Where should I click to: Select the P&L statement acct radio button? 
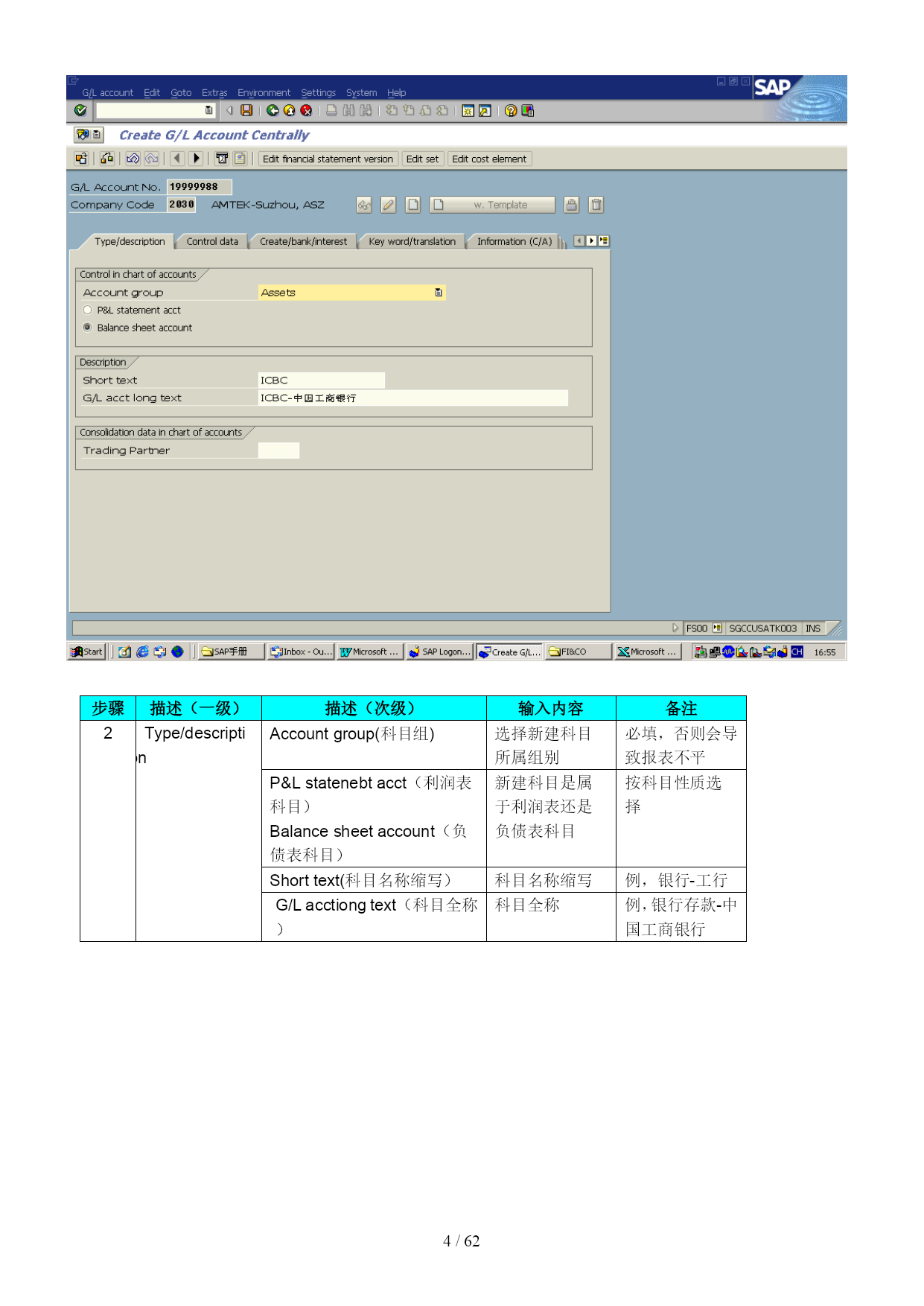tap(88, 310)
